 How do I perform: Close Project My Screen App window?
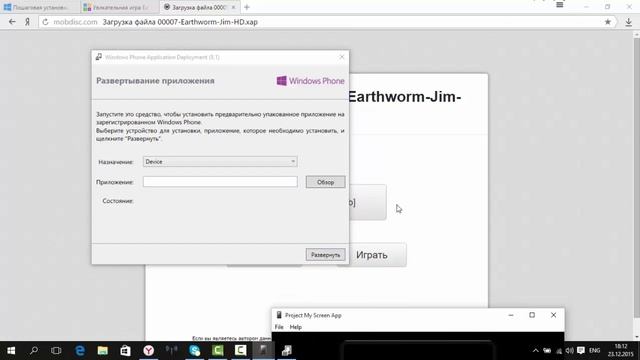click(553, 315)
